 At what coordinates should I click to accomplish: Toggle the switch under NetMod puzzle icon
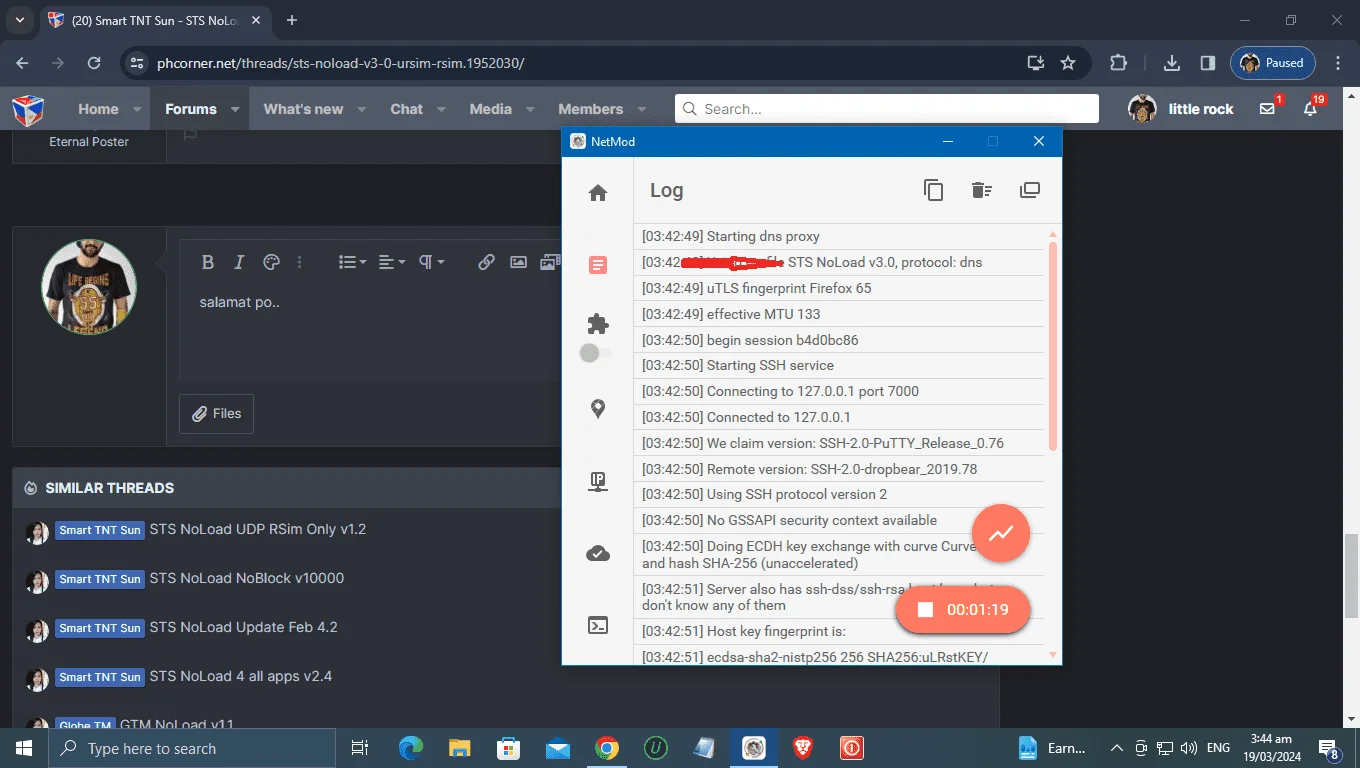[x=596, y=353]
